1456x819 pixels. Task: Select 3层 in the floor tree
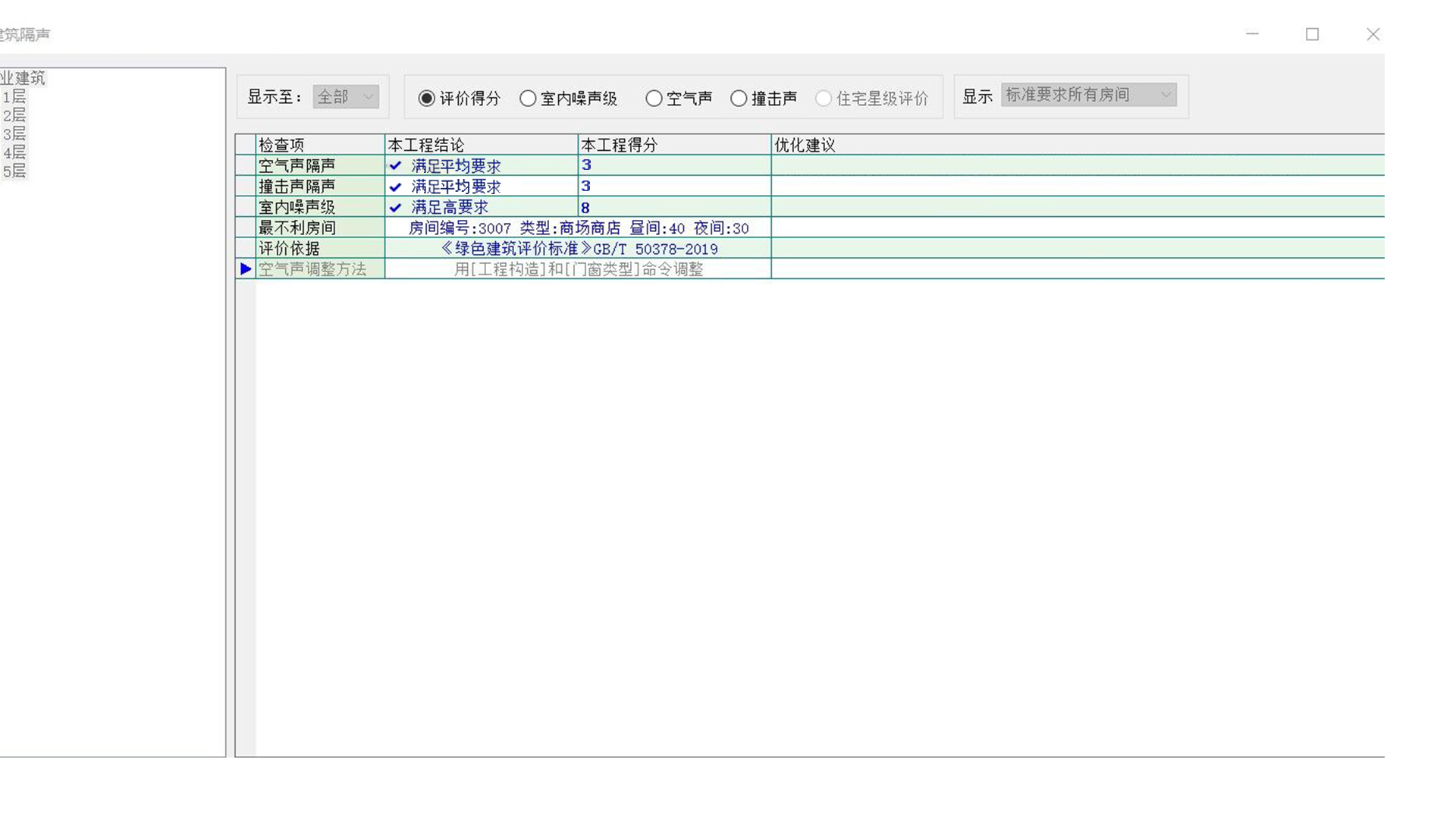click(14, 134)
